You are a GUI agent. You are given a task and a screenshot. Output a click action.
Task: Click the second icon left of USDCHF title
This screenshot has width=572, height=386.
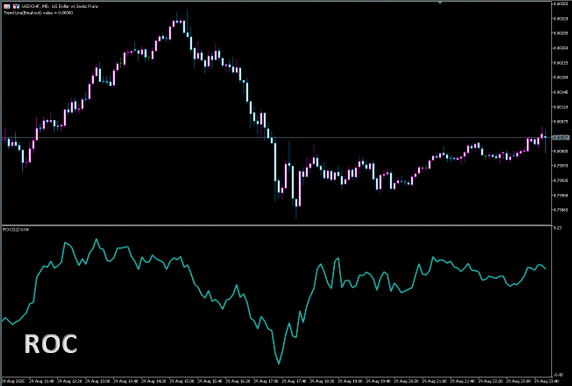[16, 6]
